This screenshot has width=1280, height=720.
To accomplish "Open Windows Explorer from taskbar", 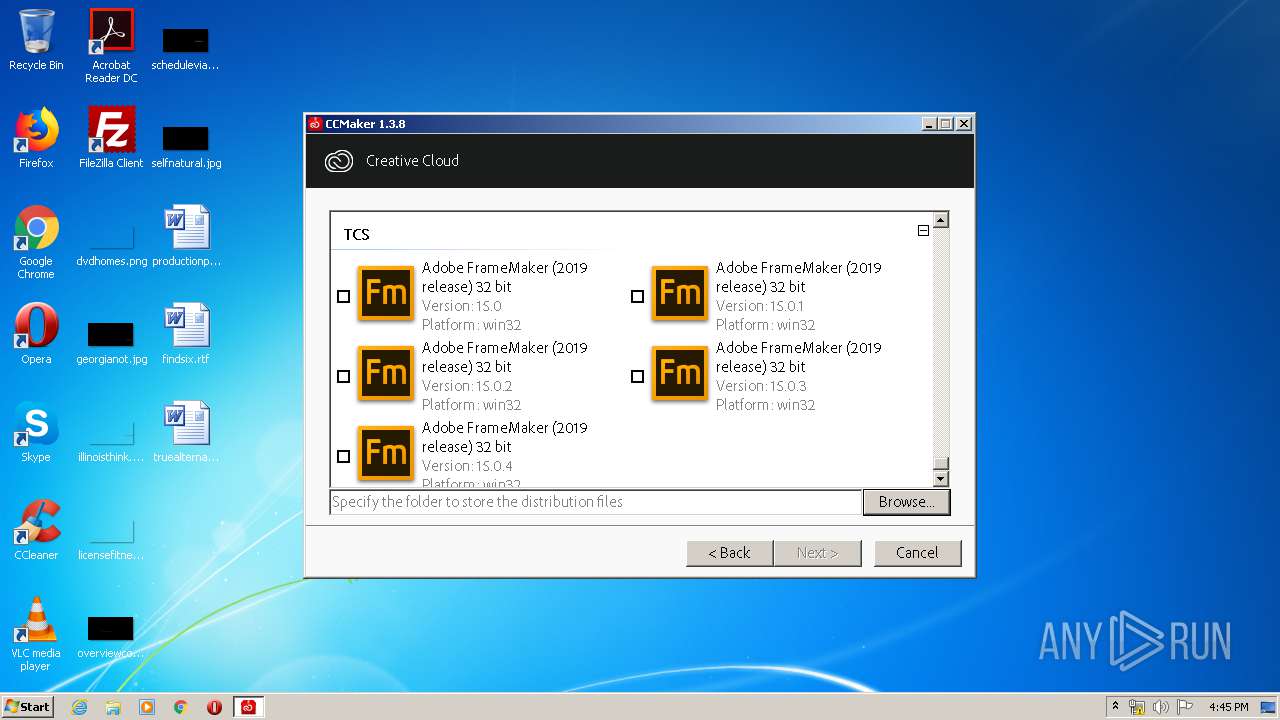I will pos(113,707).
